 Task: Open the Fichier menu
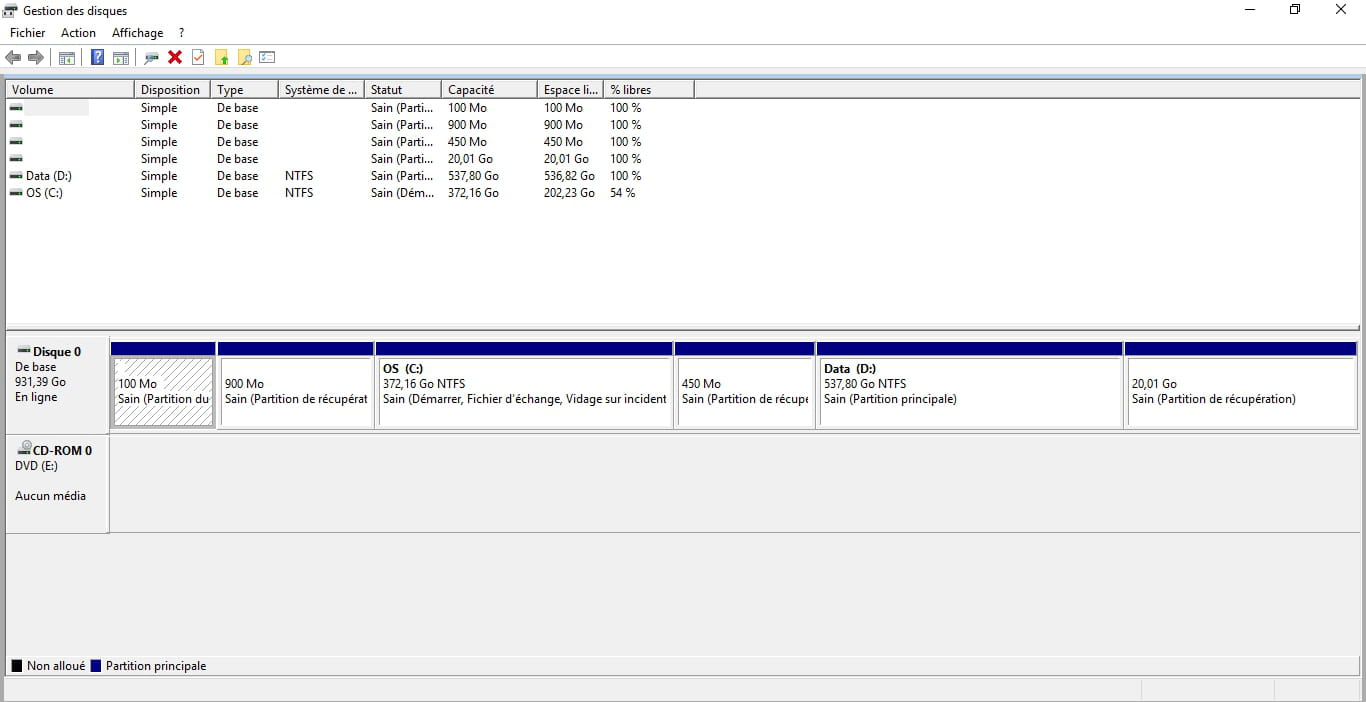(x=28, y=33)
